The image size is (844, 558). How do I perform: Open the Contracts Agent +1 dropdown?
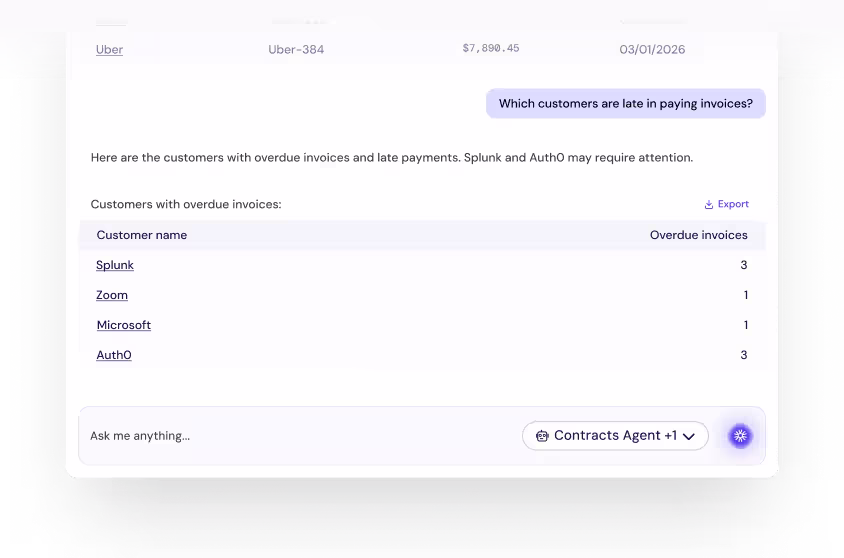[x=615, y=436]
